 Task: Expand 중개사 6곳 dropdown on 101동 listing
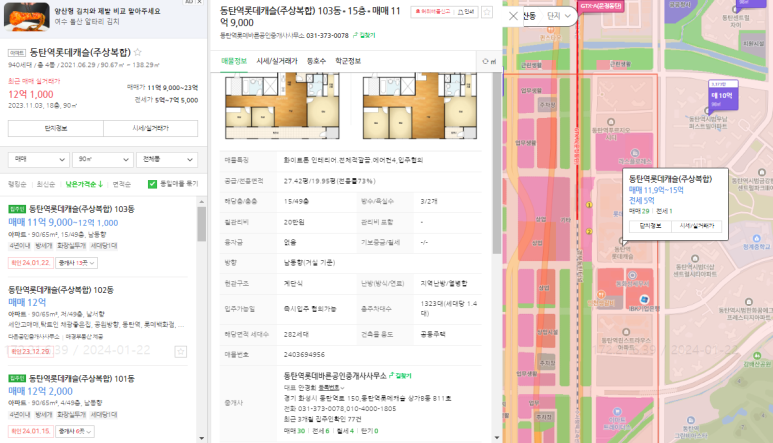(x=74, y=431)
